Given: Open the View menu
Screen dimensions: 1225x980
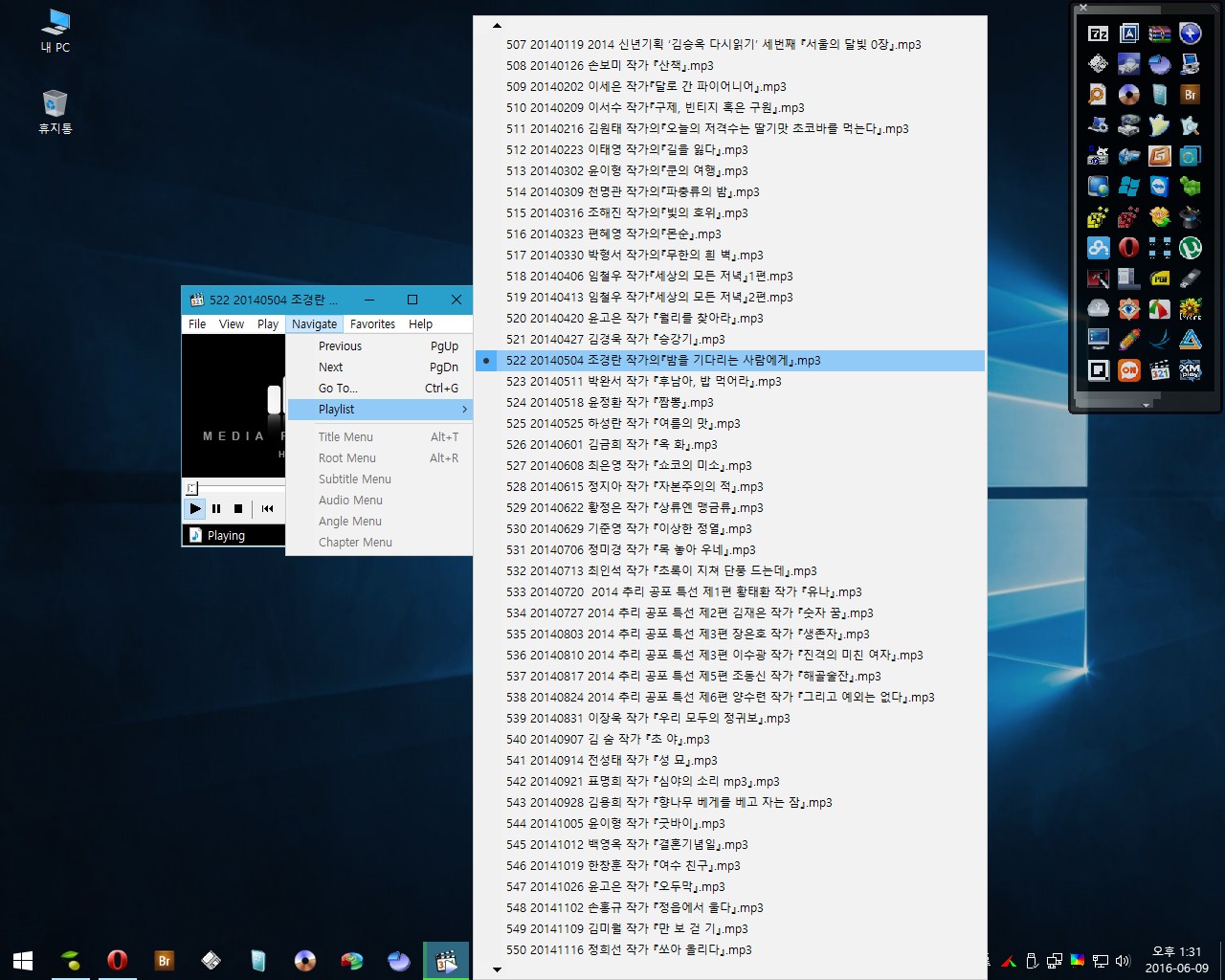Looking at the screenshot, I should tap(232, 324).
